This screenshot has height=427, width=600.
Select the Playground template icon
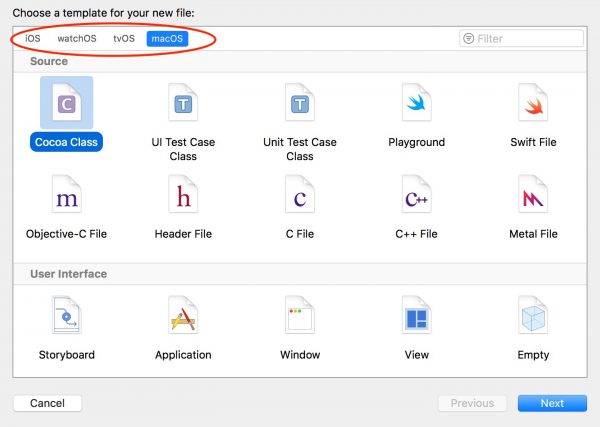click(x=416, y=103)
